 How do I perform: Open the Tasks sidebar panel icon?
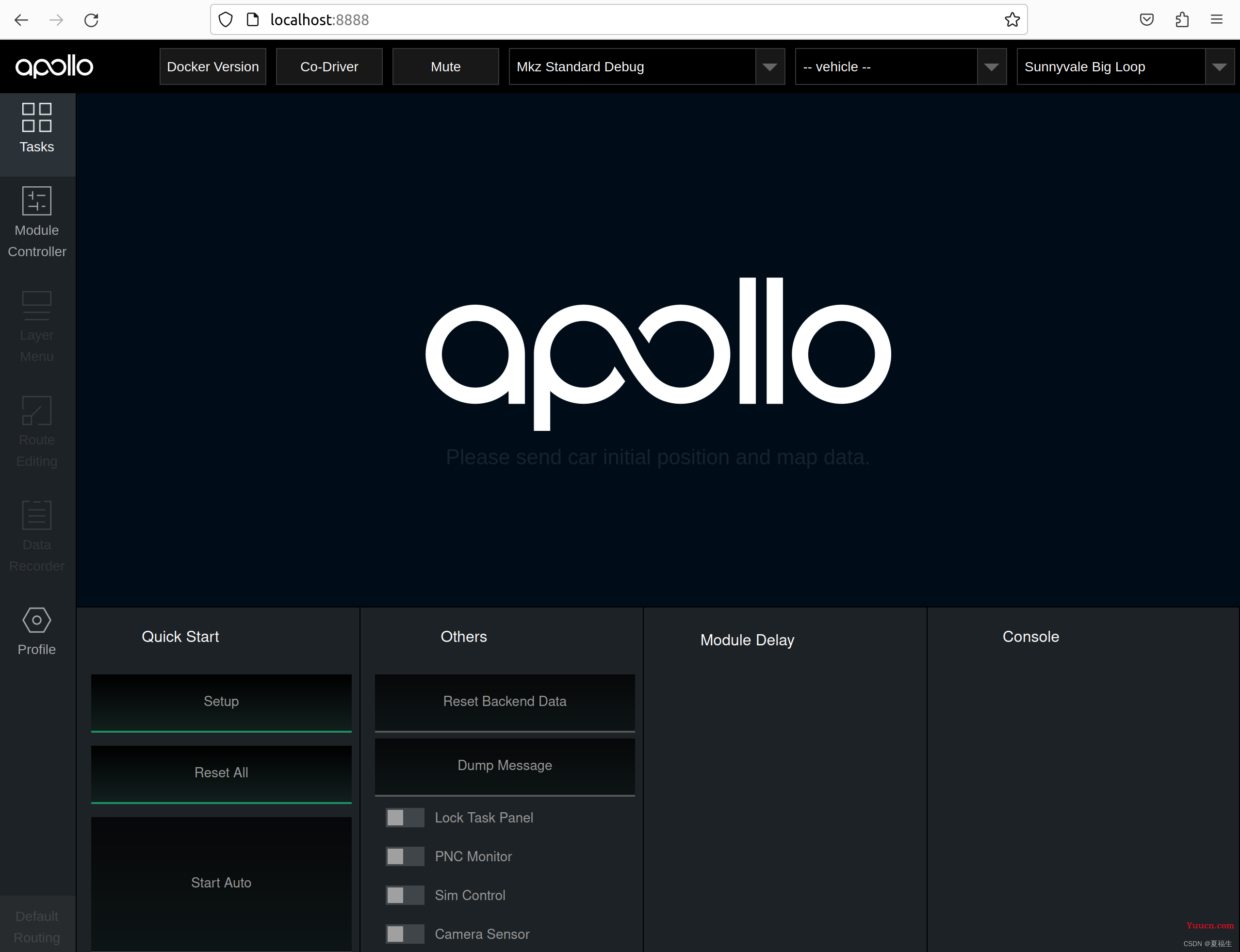(x=37, y=118)
